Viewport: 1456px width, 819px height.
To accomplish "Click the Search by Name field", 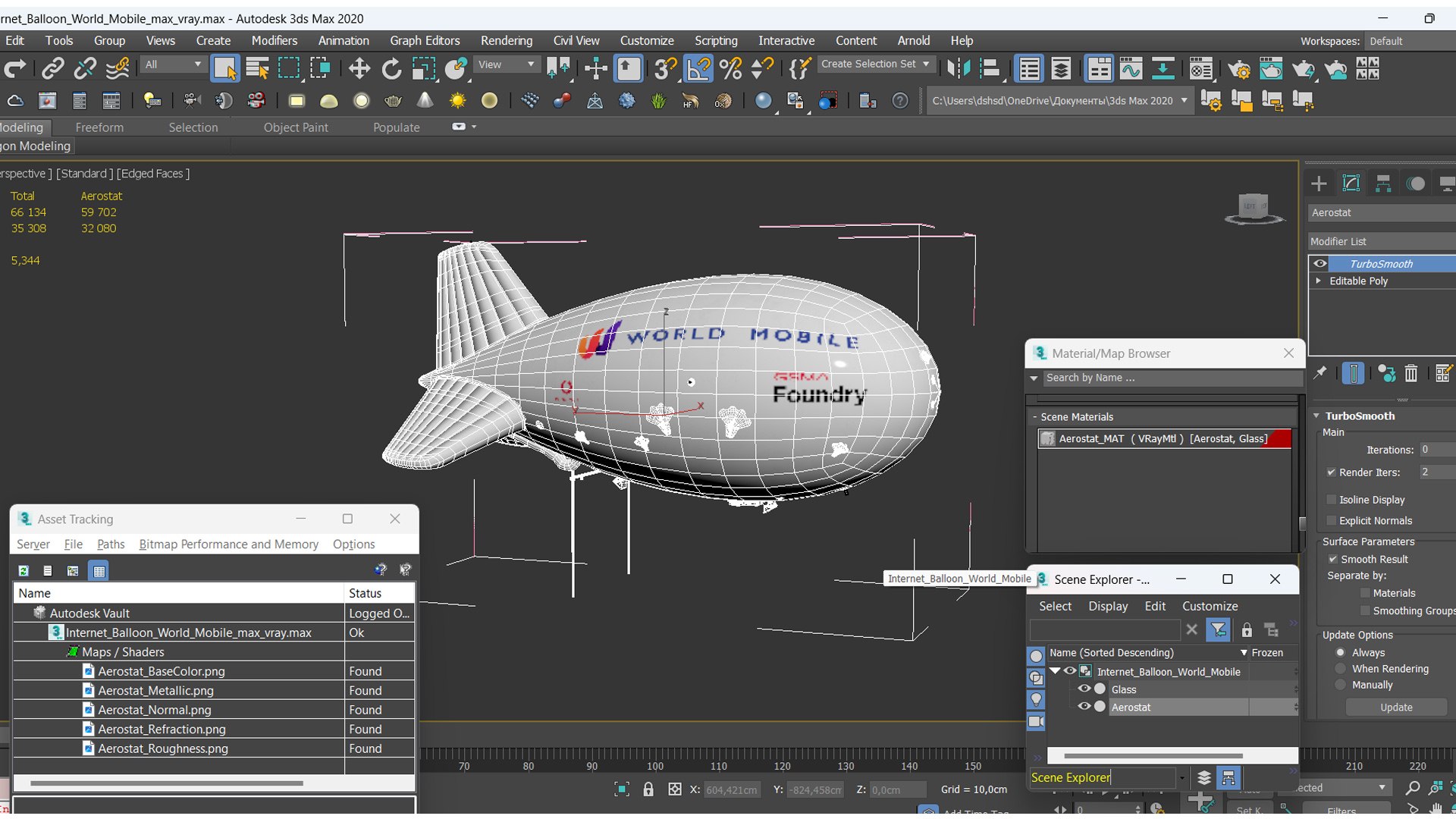I will pos(1172,378).
